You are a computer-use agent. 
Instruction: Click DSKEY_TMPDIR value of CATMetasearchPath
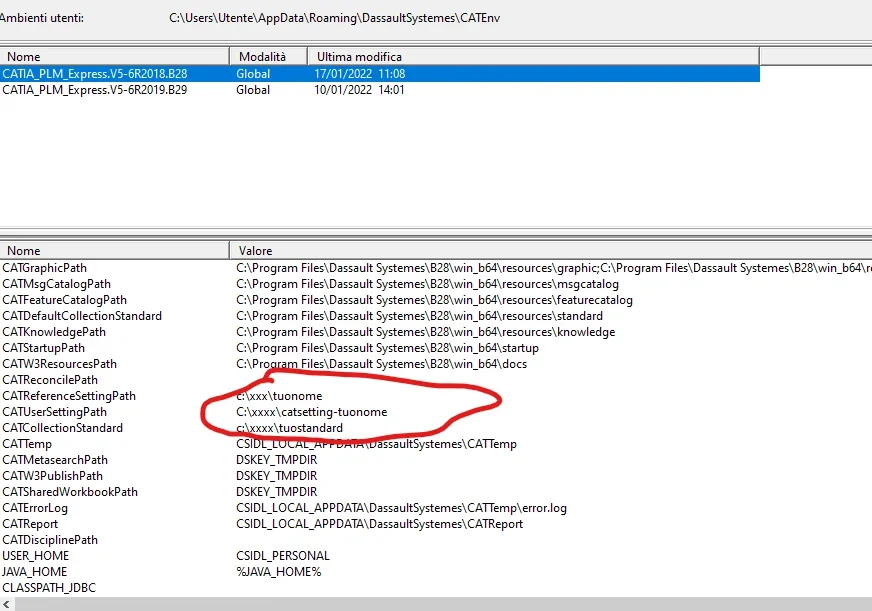(276, 460)
